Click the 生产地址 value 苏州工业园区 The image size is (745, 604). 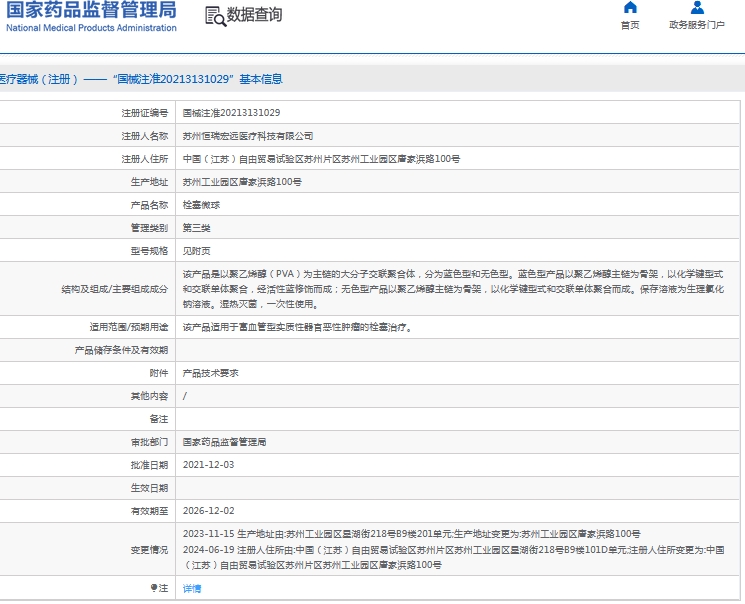[x=242, y=182]
